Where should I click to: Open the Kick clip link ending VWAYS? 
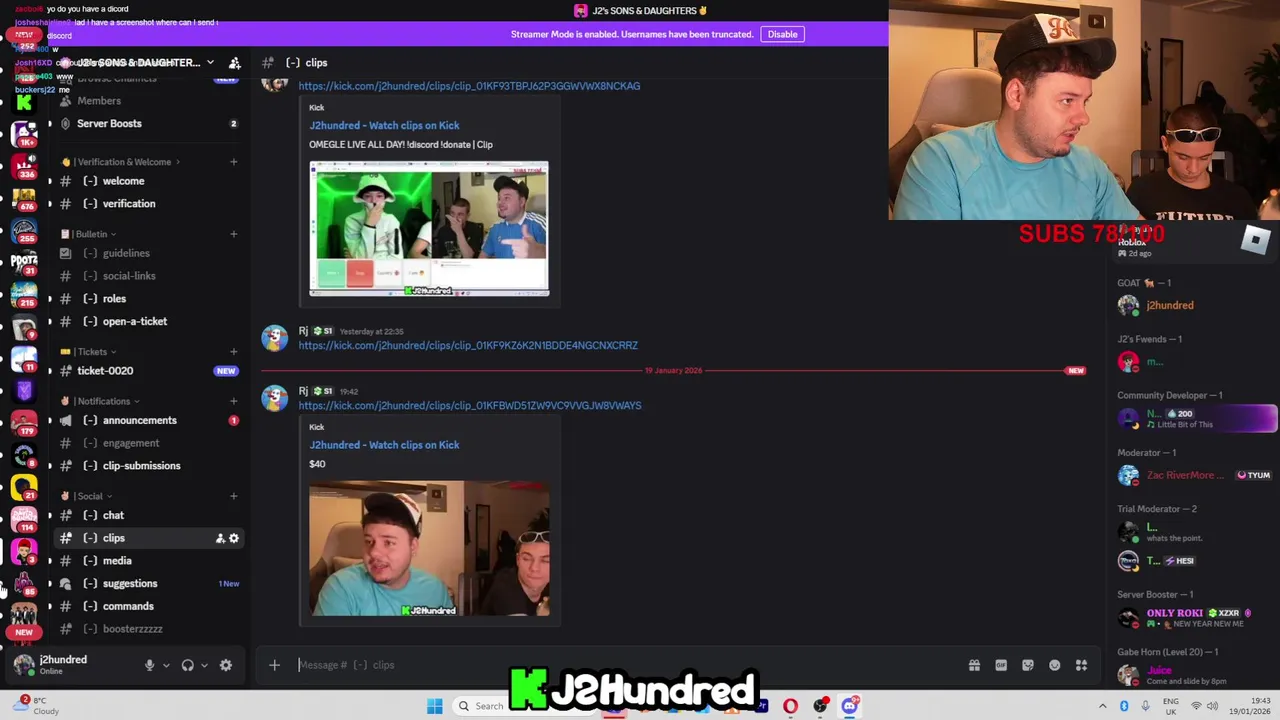click(470, 406)
